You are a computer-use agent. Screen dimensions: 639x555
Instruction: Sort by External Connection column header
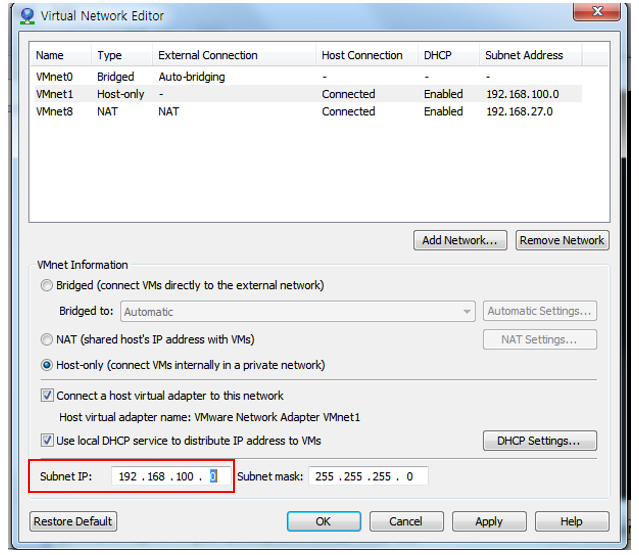pos(234,55)
